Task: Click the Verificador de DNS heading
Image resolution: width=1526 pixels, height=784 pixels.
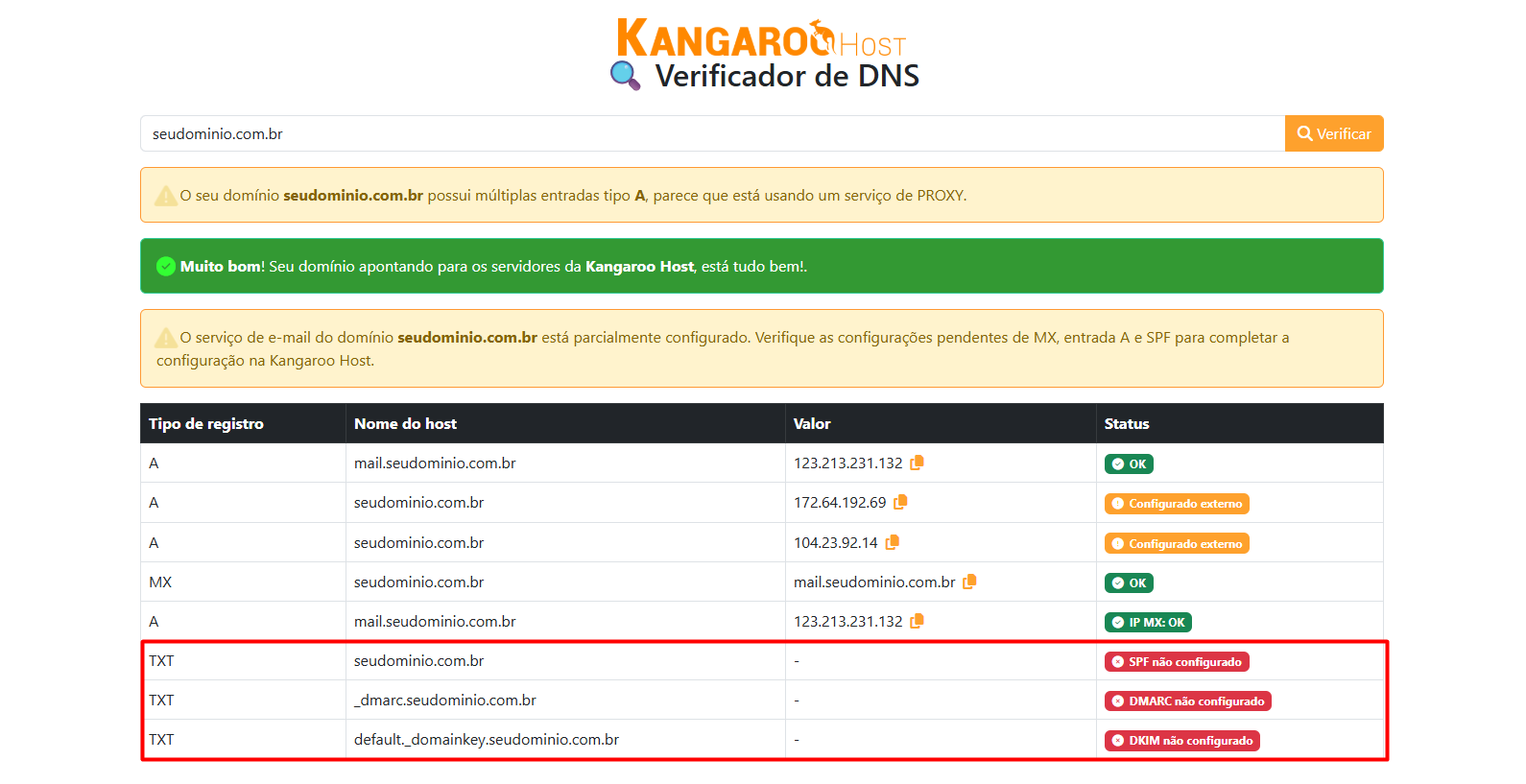Action: click(787, 76)
